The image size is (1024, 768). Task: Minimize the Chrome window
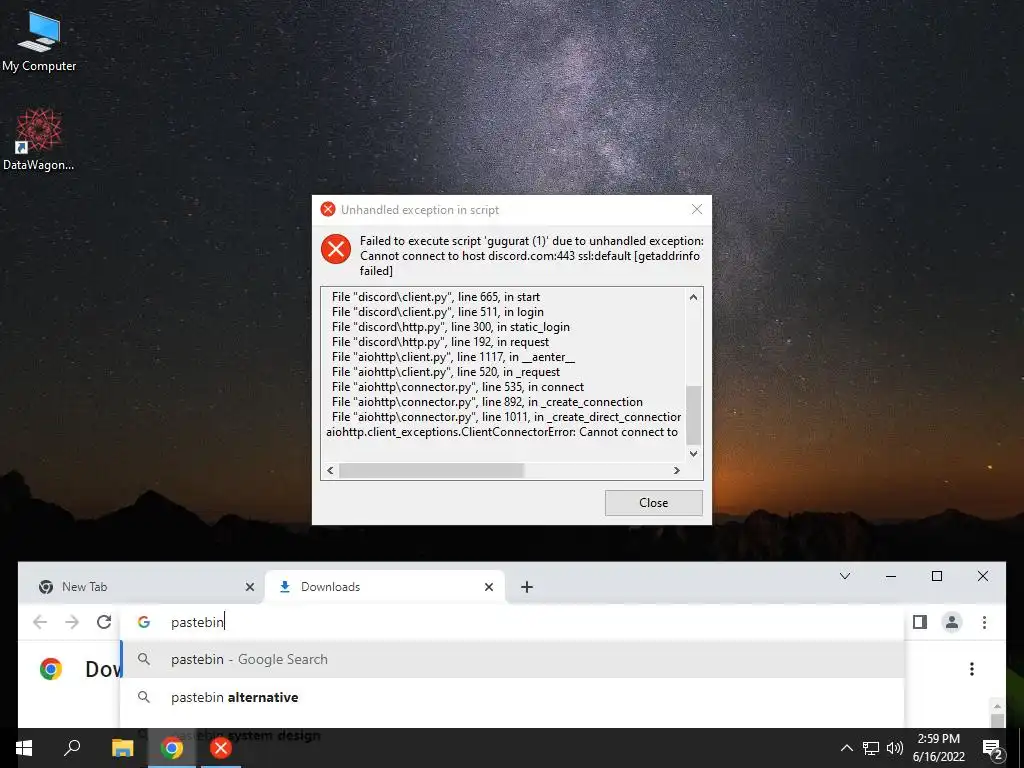pos(891,576)
